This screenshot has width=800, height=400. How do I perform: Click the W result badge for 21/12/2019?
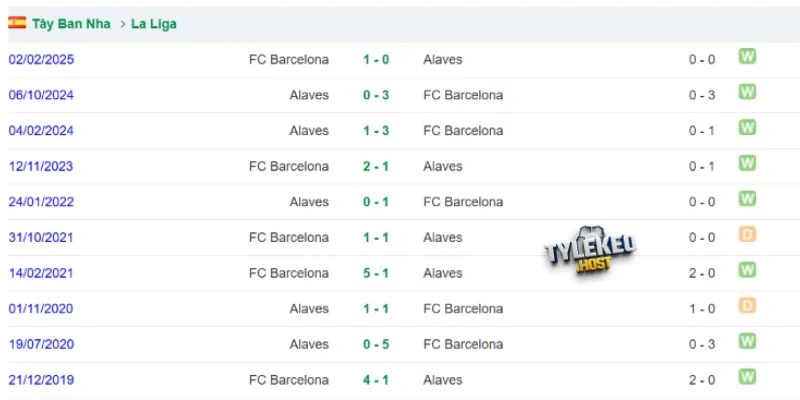[747, 377]
